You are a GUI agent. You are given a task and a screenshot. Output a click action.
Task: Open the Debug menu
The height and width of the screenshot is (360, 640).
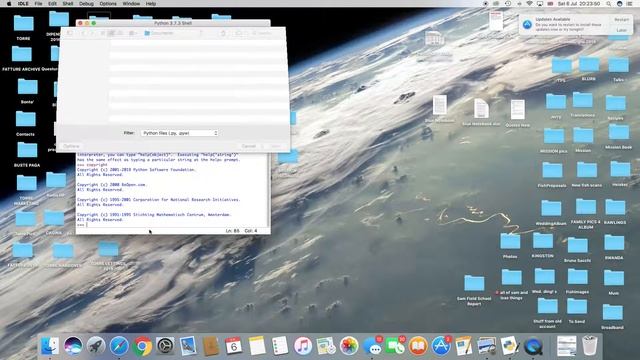tap(86, 4)
